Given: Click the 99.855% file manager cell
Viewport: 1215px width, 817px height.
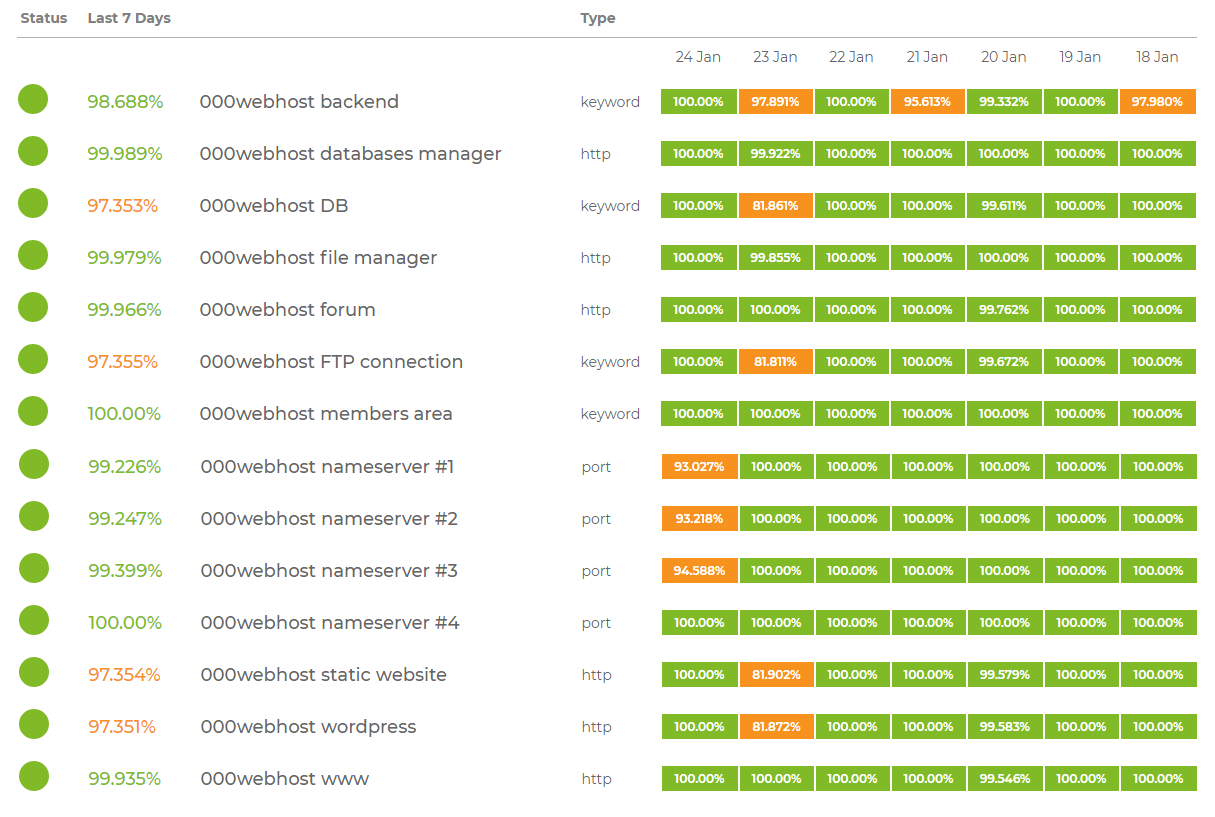Looking at the screenshot, I should point(776,258).
